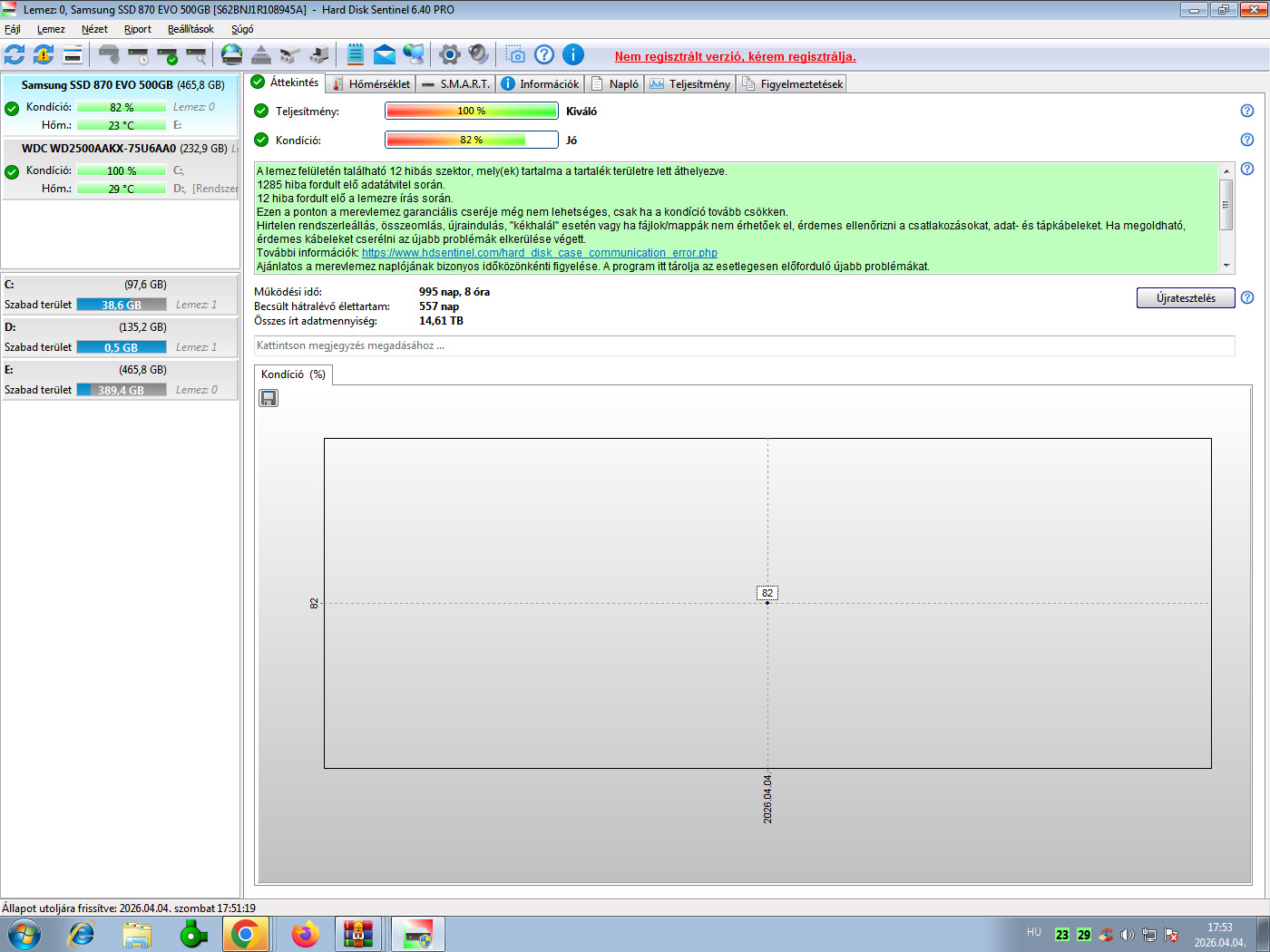Click the disk panel layout toolbar icon
1270x952 pixels.
tap(73, 54)
